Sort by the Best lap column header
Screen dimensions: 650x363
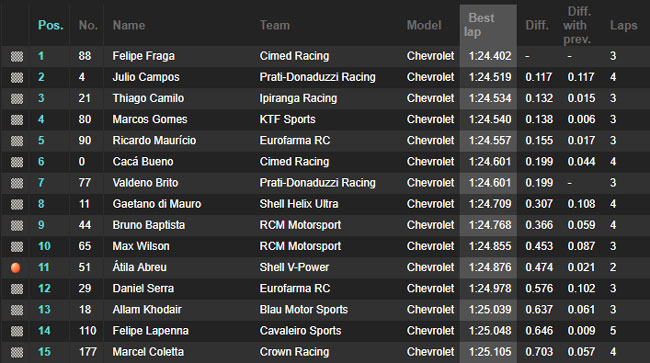tap(479, 25)
